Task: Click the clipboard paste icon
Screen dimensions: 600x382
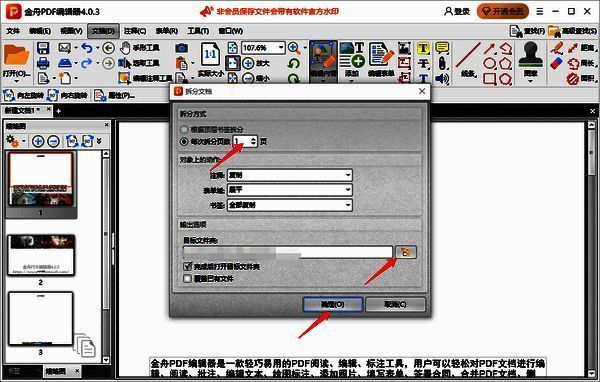Action: (x=182, y=63)
